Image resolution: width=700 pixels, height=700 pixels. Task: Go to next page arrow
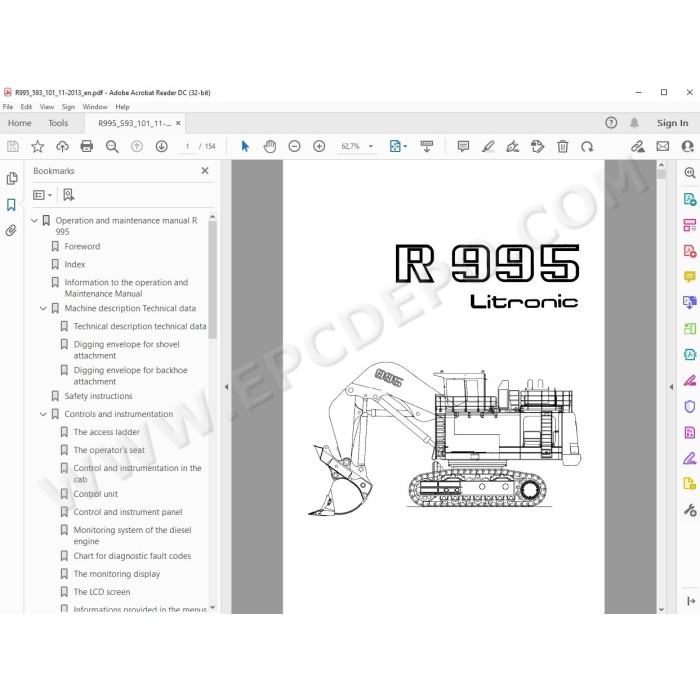[x=162, y=146]
